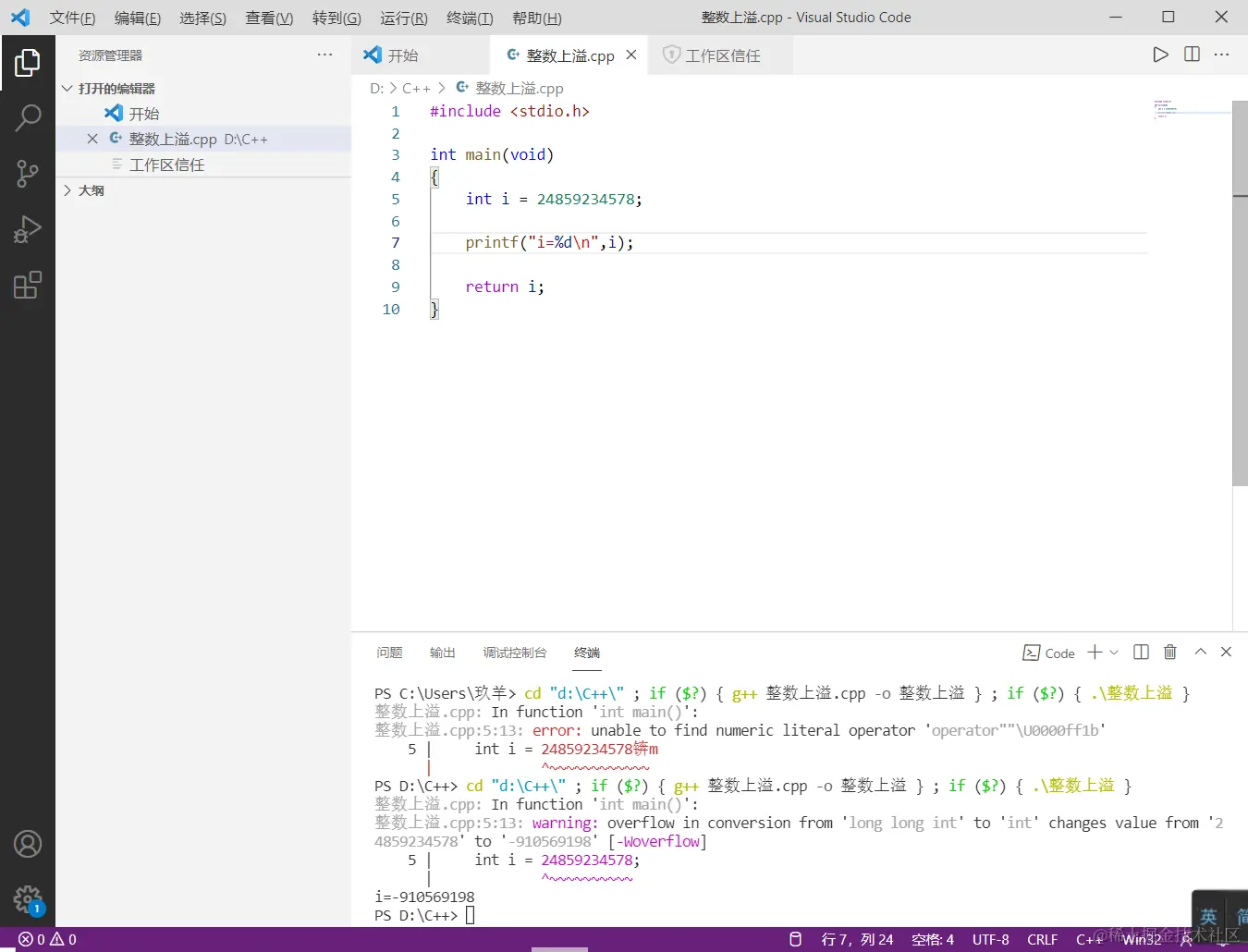Go to line via 行 7, 列 24

point(857,939)
